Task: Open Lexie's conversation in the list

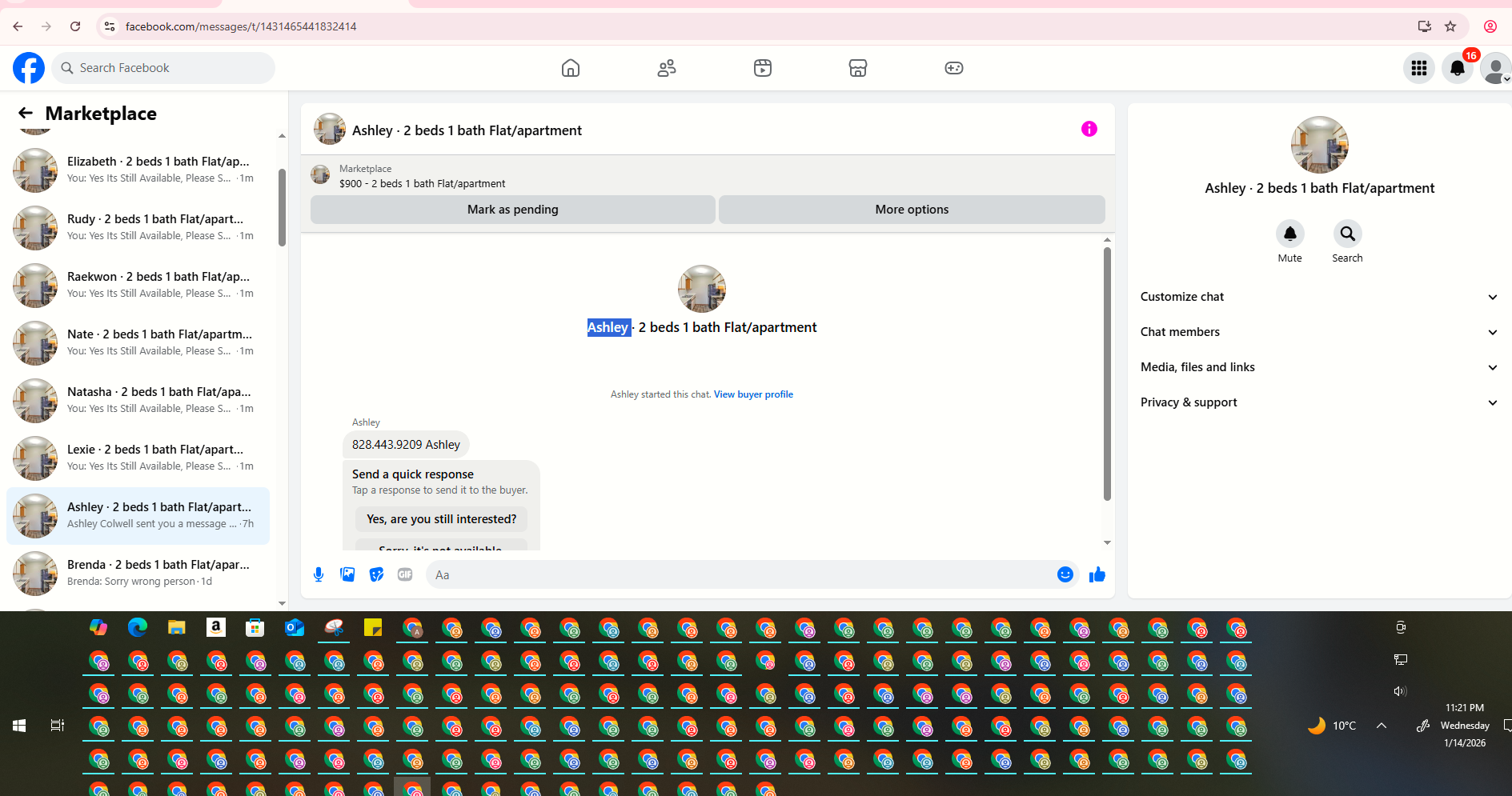Action: pyautogui.click(x=138, y=458)
